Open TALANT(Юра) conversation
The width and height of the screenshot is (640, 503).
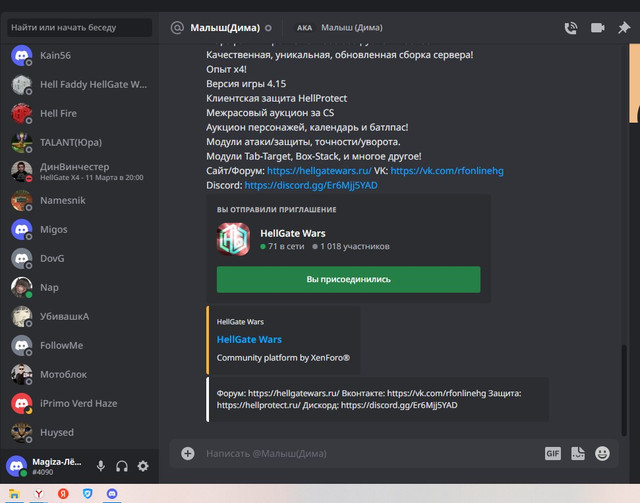(80, 142)
